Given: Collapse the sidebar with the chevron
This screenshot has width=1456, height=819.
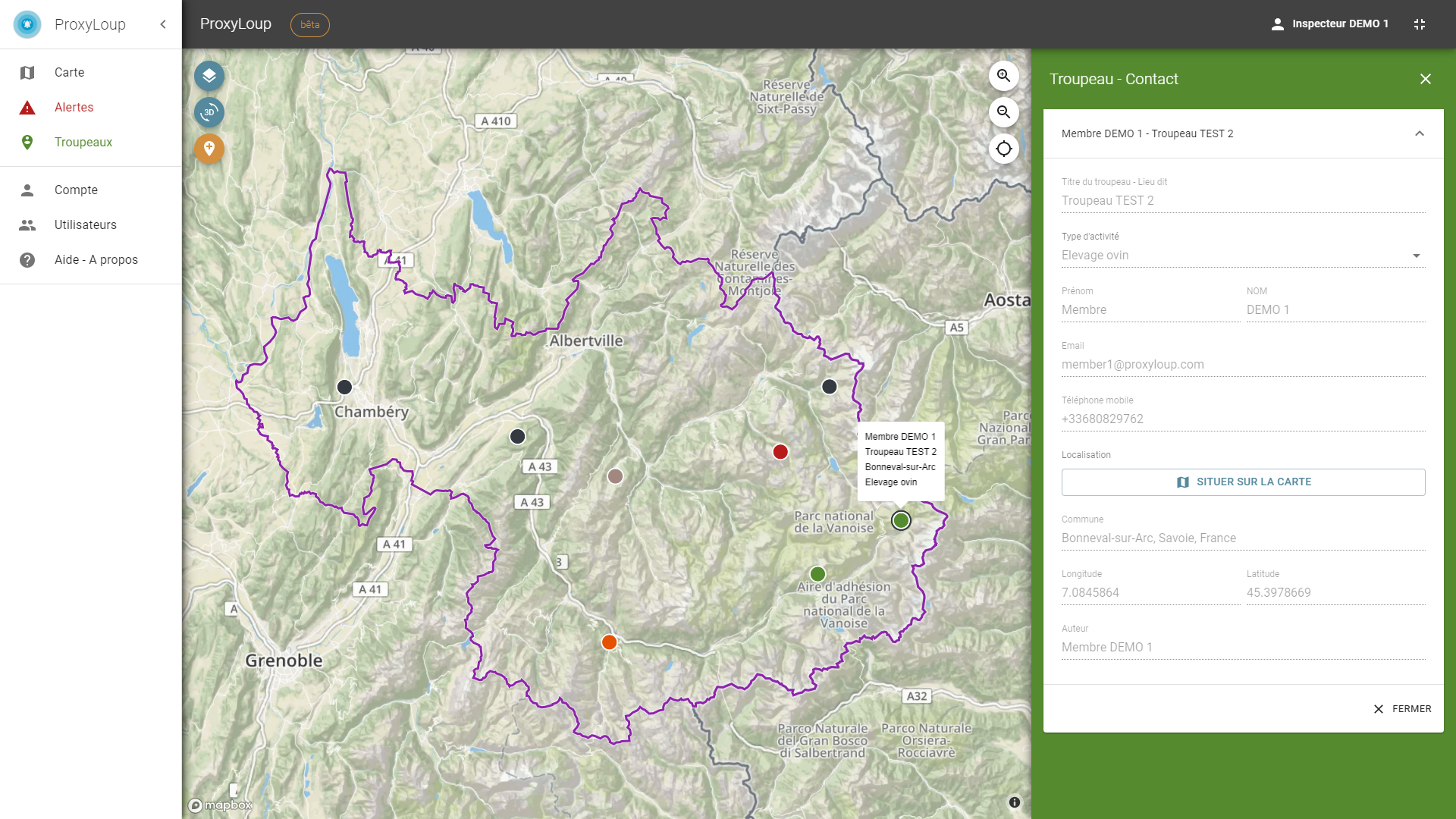Looking at the screenshot, I should 163,24.
